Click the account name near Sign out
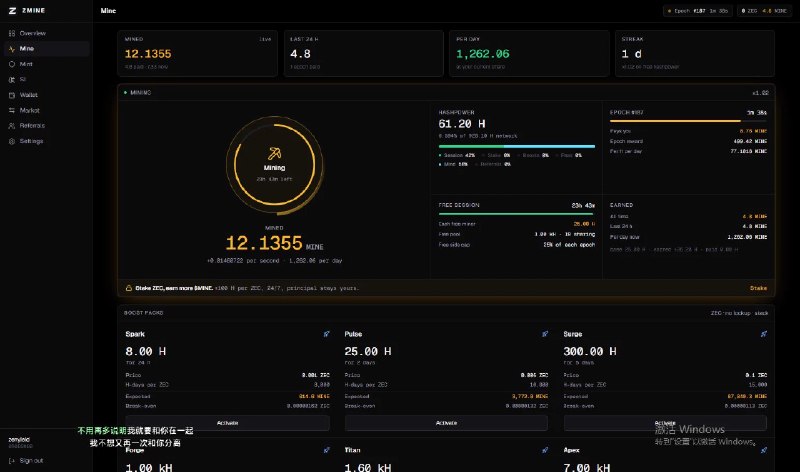 tap(19, 439)
